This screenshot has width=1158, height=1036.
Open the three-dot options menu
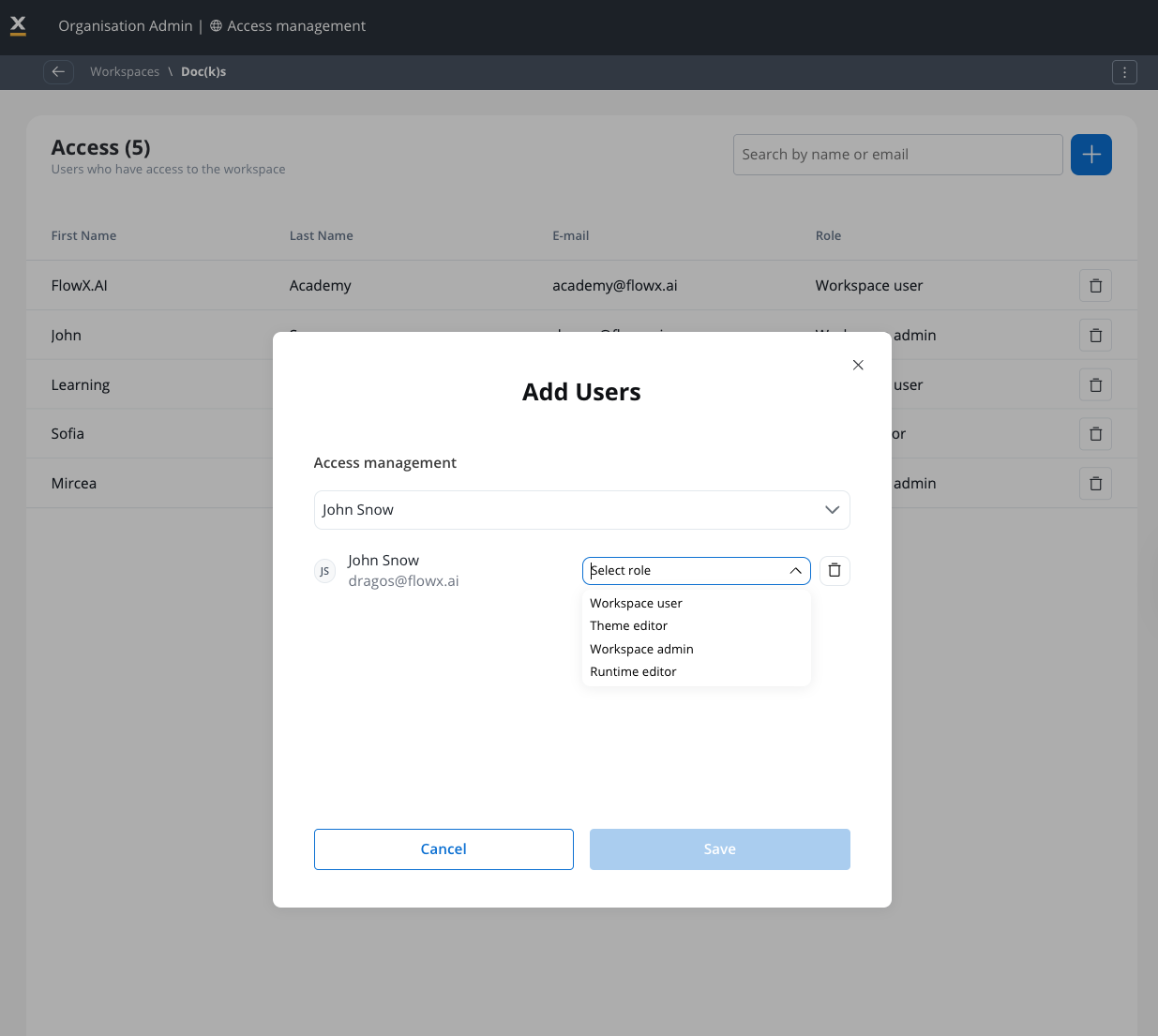(1124, 72)
